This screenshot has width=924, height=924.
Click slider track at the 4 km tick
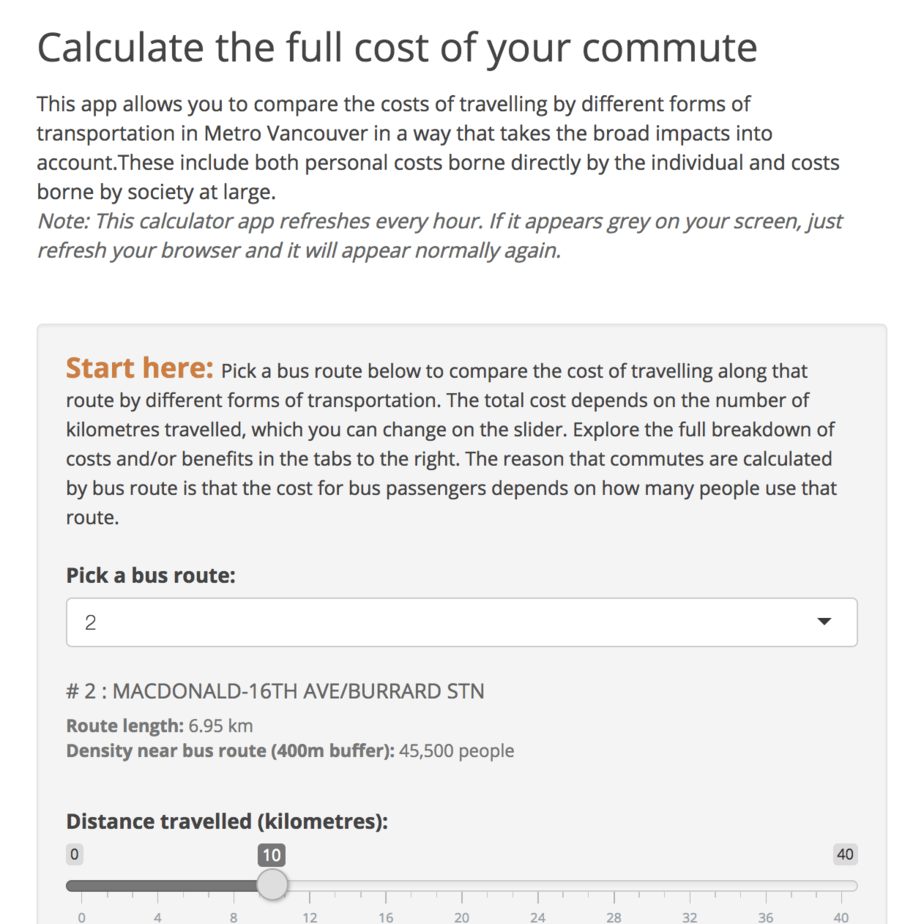coord(157,886)
